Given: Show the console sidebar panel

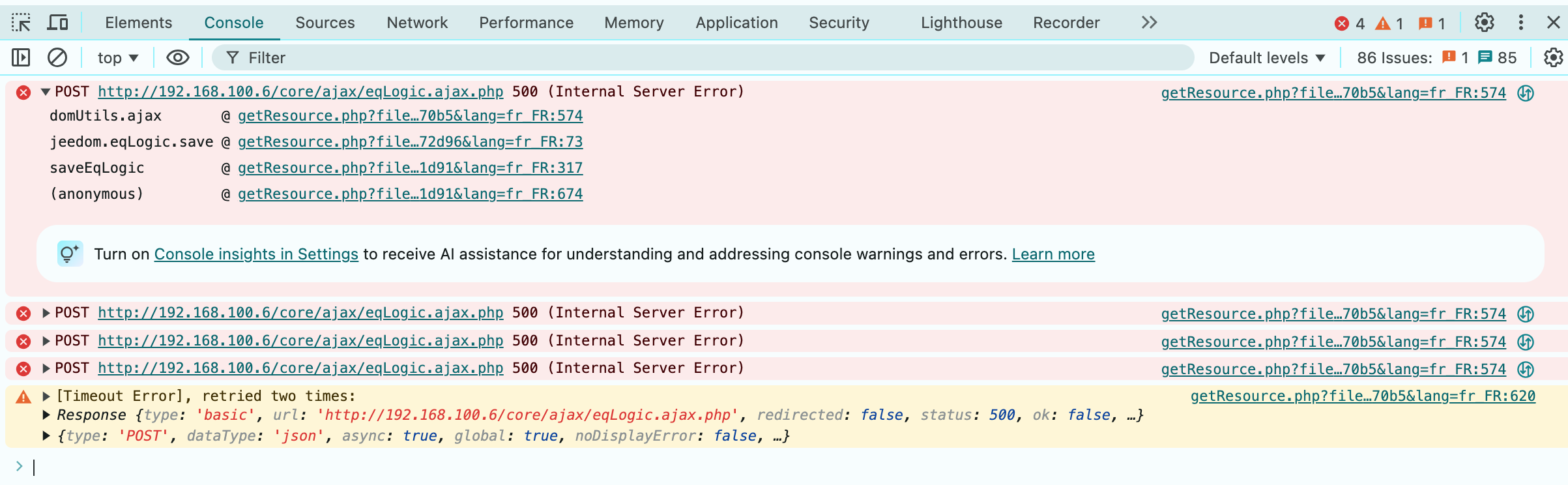Looking at the screenshot, I should (x=21, y=58).
